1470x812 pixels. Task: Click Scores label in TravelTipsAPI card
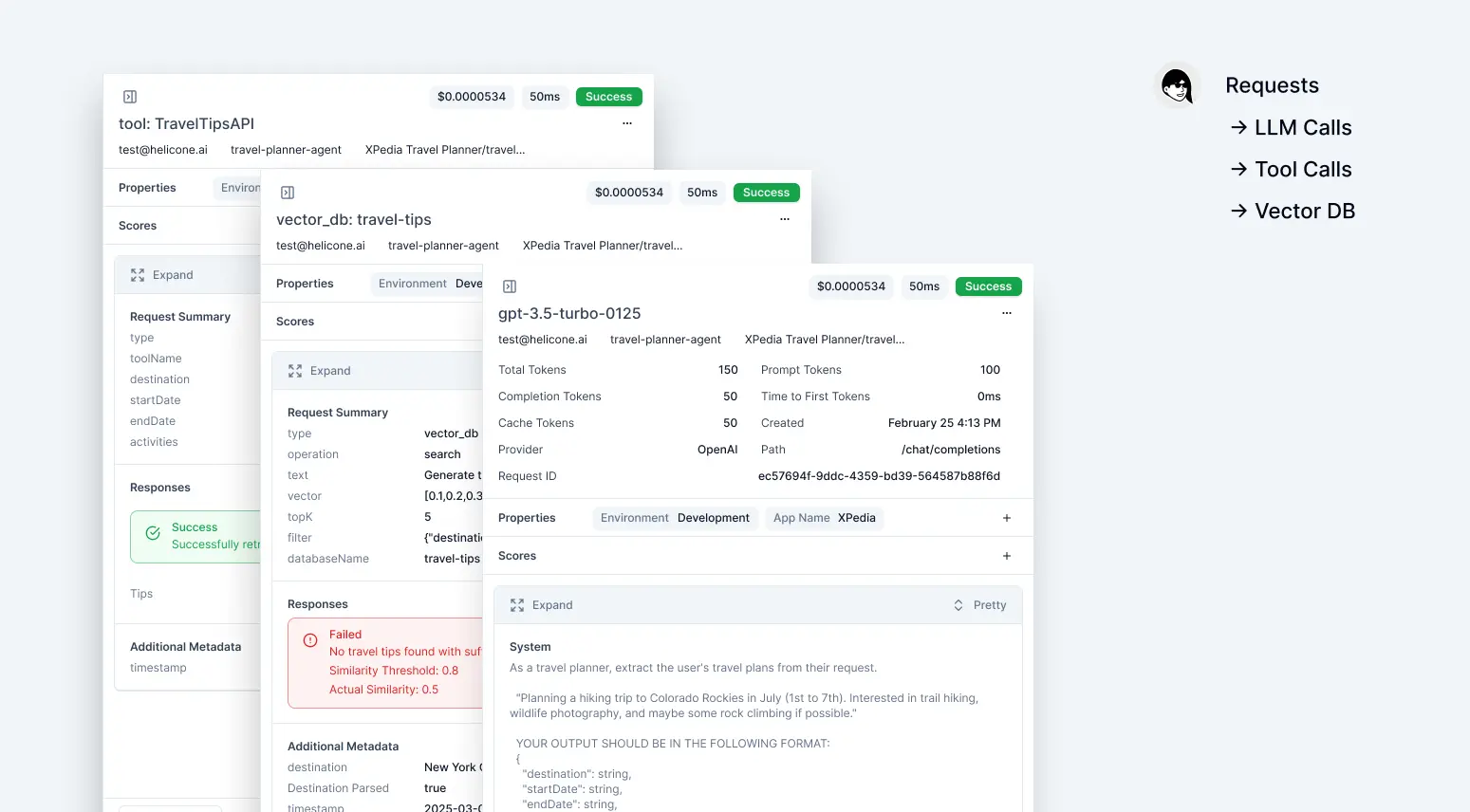click(x=138, y=226)
